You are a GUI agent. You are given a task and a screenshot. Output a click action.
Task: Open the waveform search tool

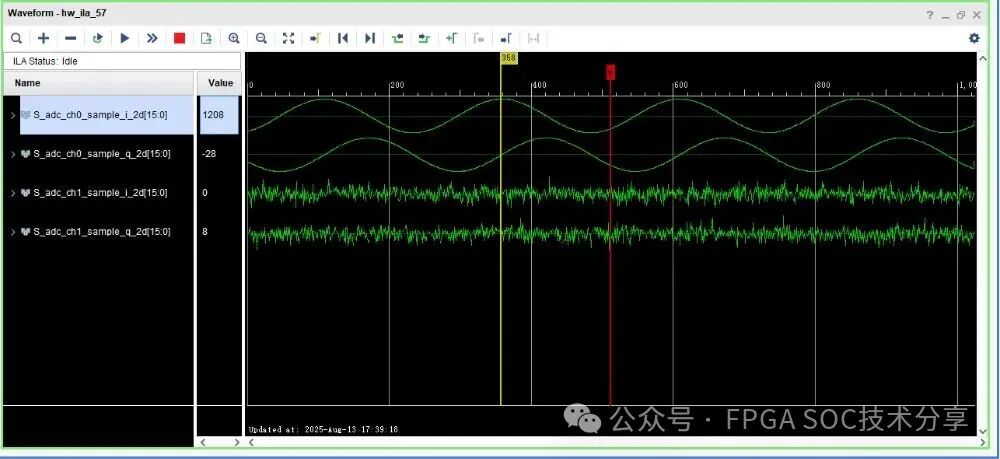coord(17,38)
